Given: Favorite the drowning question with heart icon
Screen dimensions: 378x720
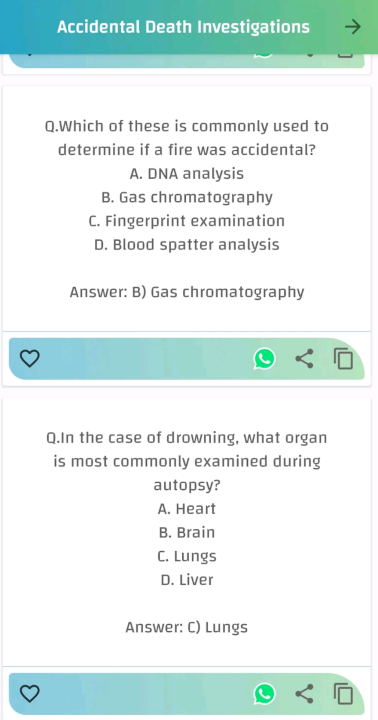Looking at the screenshot, I should click(29, 693).
